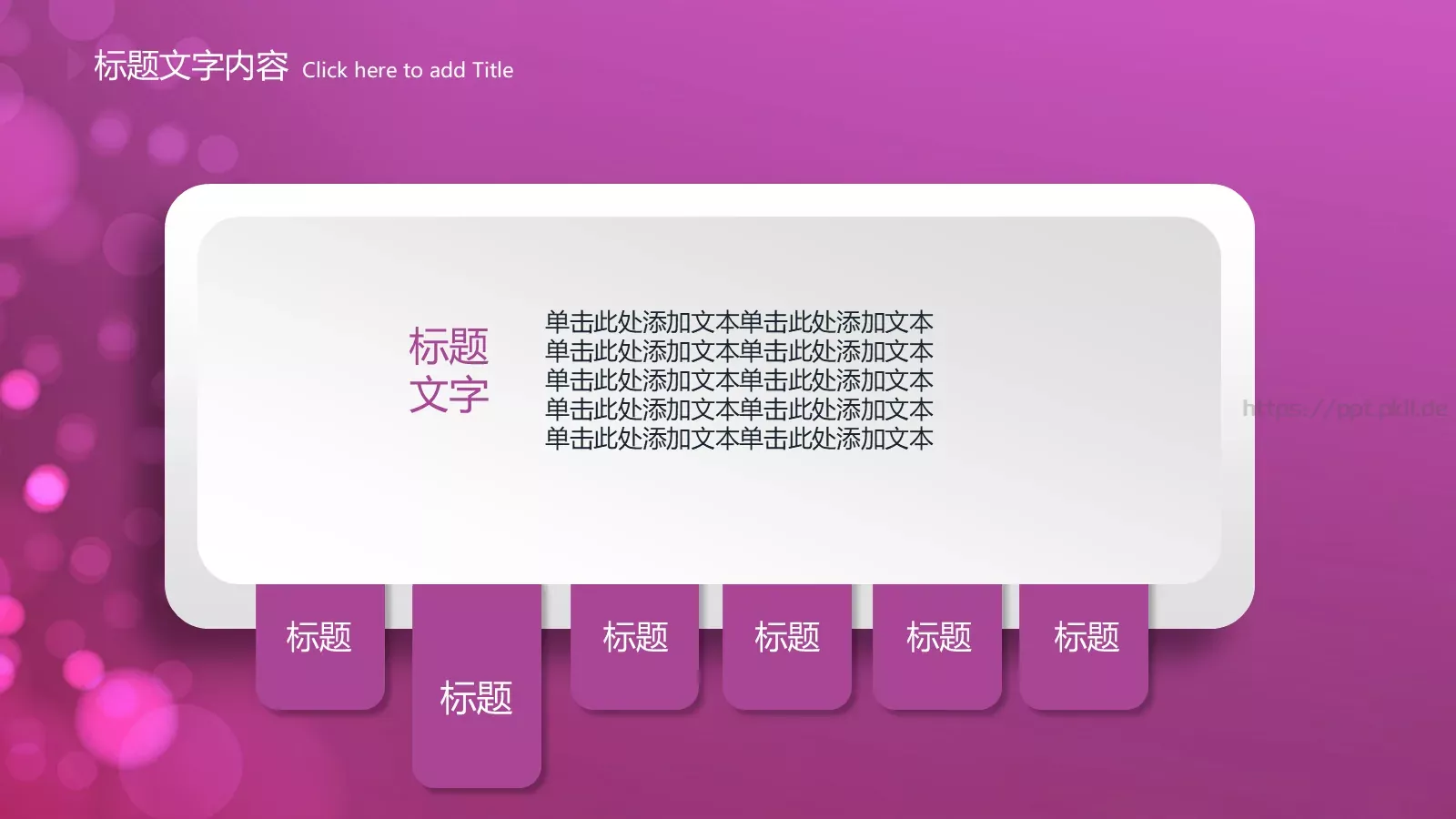This screenshot has width=1456, height=819.
Task: Select the purple 标题文字 heading in the panel
Action: pyautogui.click(x=449, y=370)
